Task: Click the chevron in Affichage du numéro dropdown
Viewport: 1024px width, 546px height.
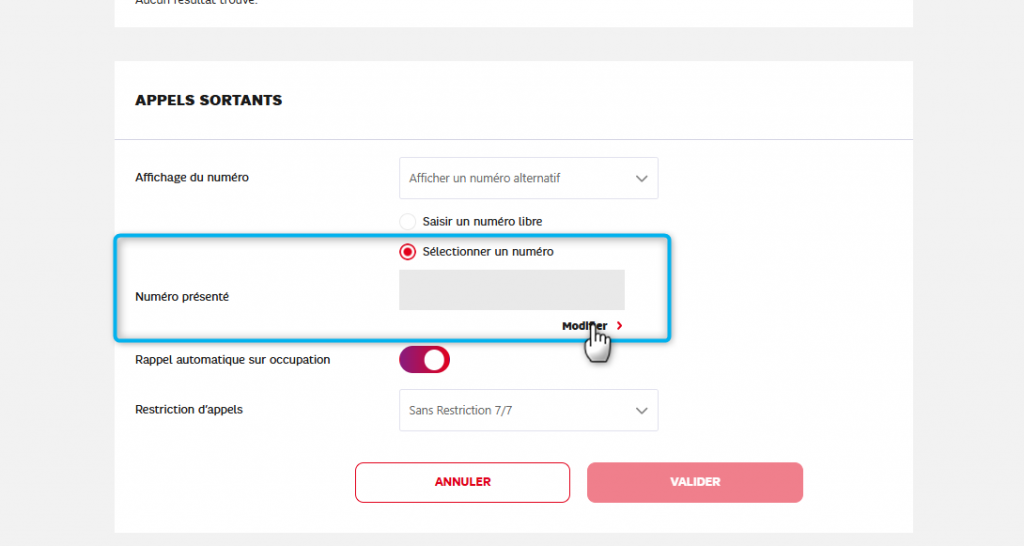Action: pyautogui.click(x=641, y=179)
